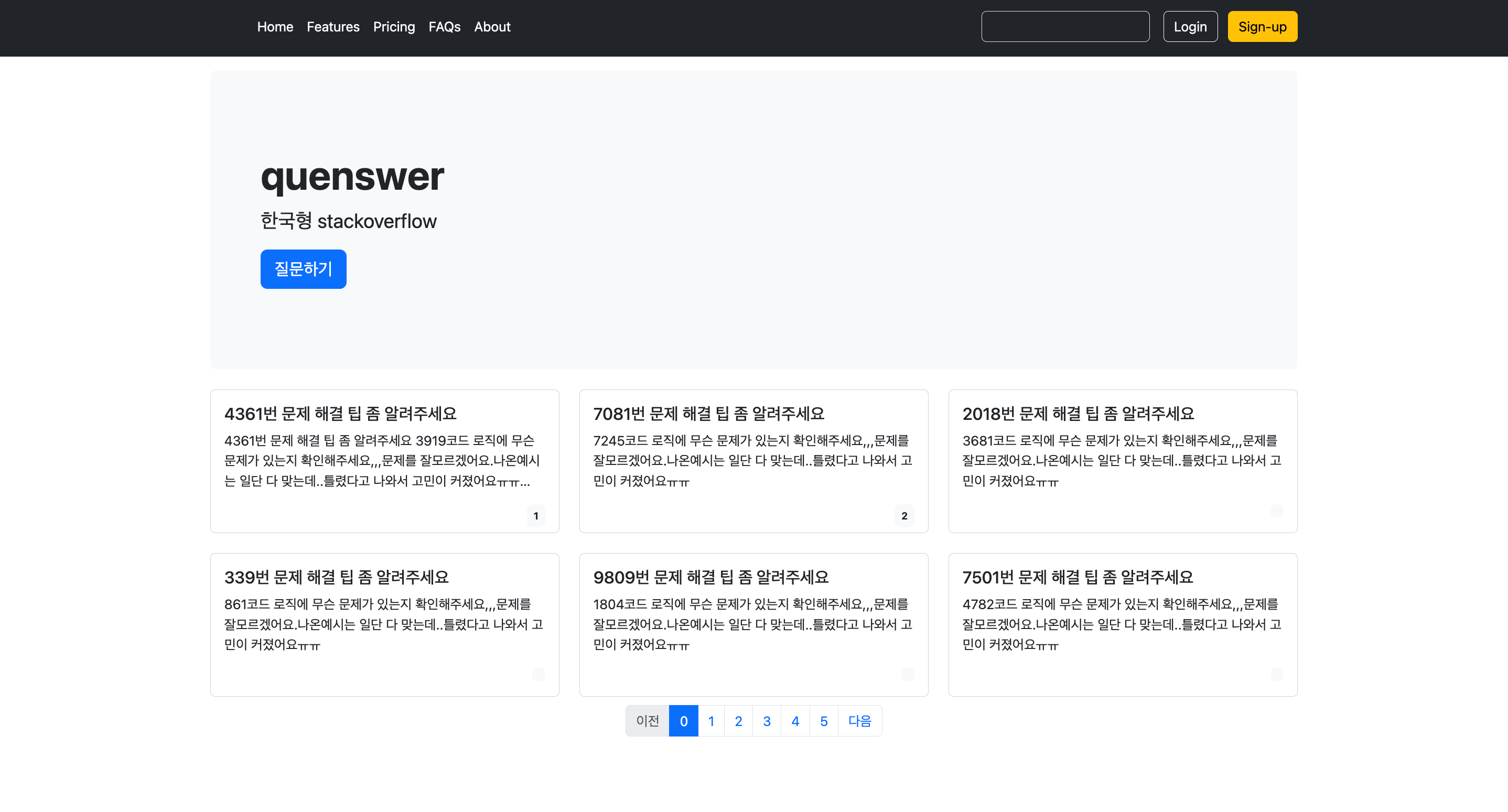Open the Features nav link

click(332, 27)
